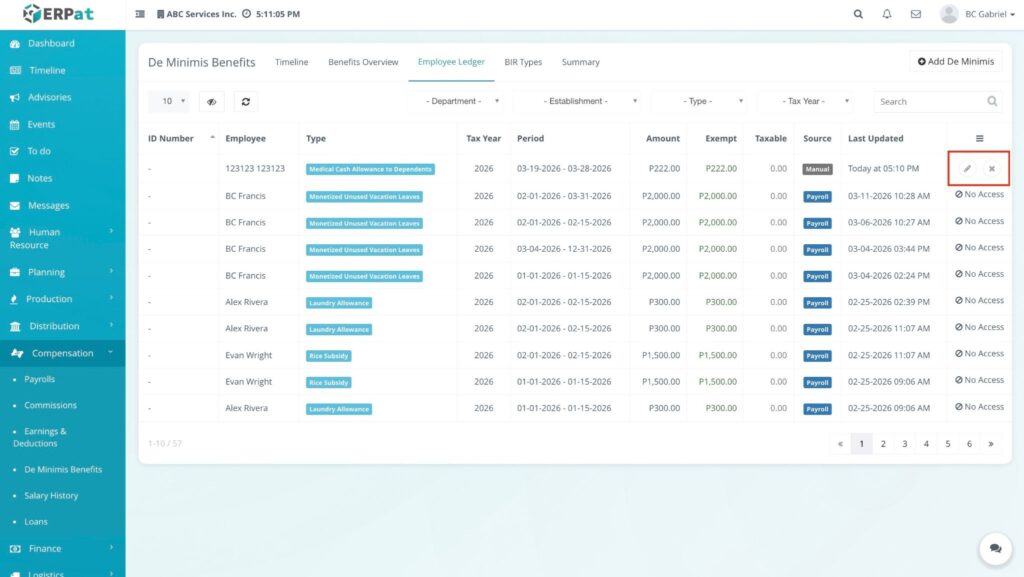Screen dimensions: 1024x577
Task: Go to page 3 of the ledger
Action: tap(904, 444)
